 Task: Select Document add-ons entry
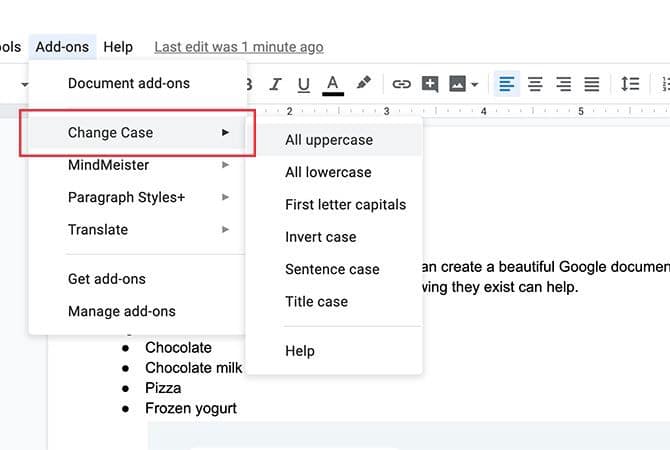click(x=138, y=83)
